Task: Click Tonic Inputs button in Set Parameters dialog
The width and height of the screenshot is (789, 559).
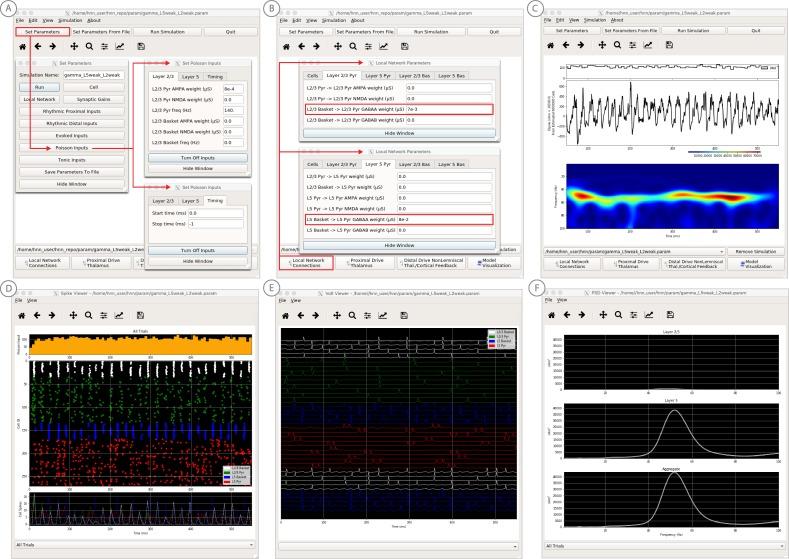Action: [x=72, y=160]
